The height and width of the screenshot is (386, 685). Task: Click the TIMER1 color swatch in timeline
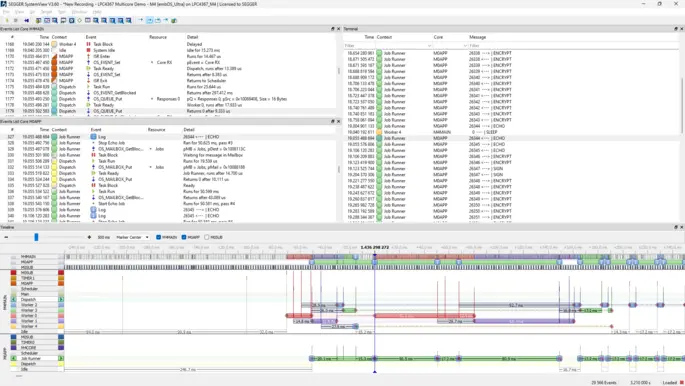point(14,278)
